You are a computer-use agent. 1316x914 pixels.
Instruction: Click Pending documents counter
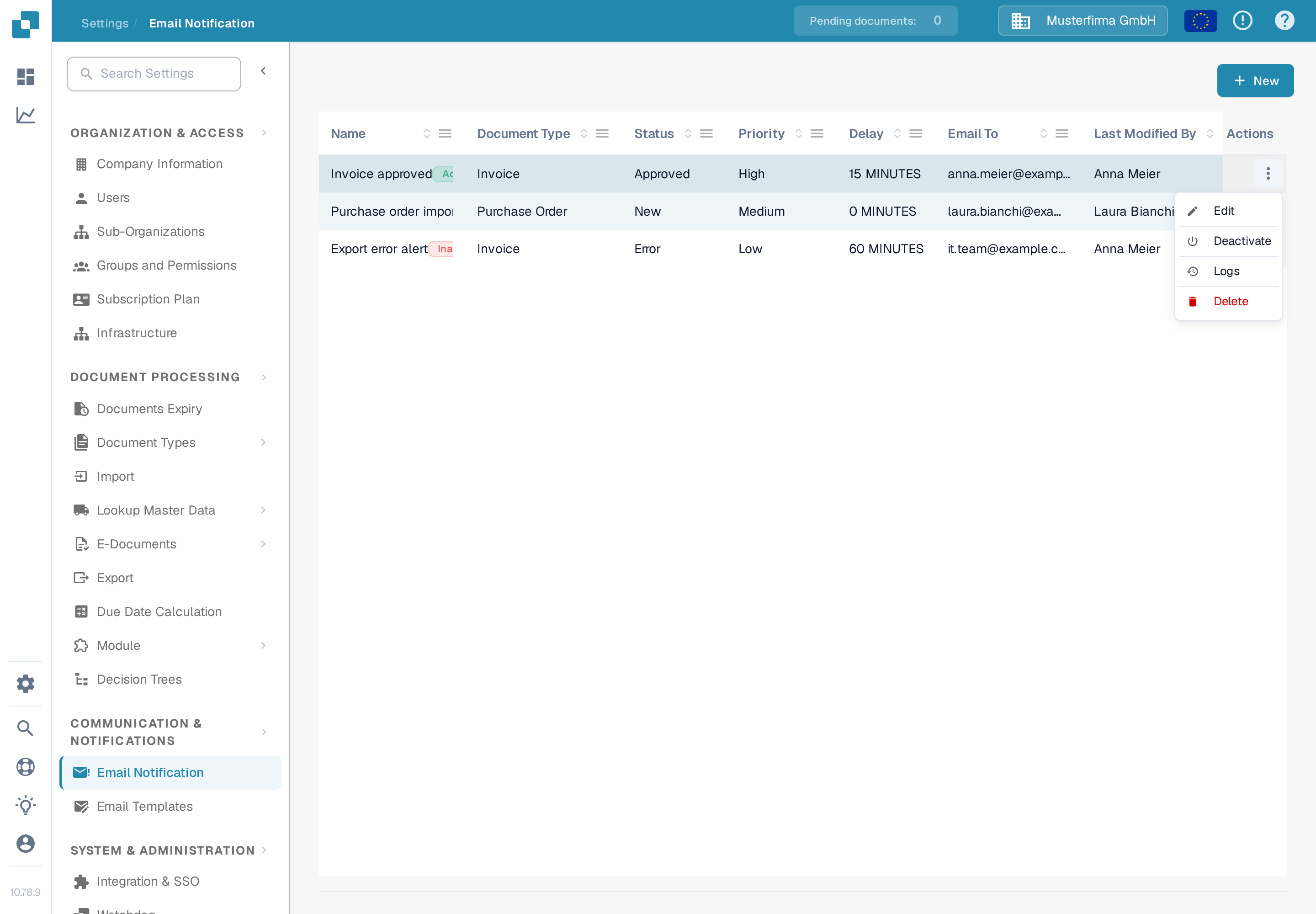tap(875, 21)
